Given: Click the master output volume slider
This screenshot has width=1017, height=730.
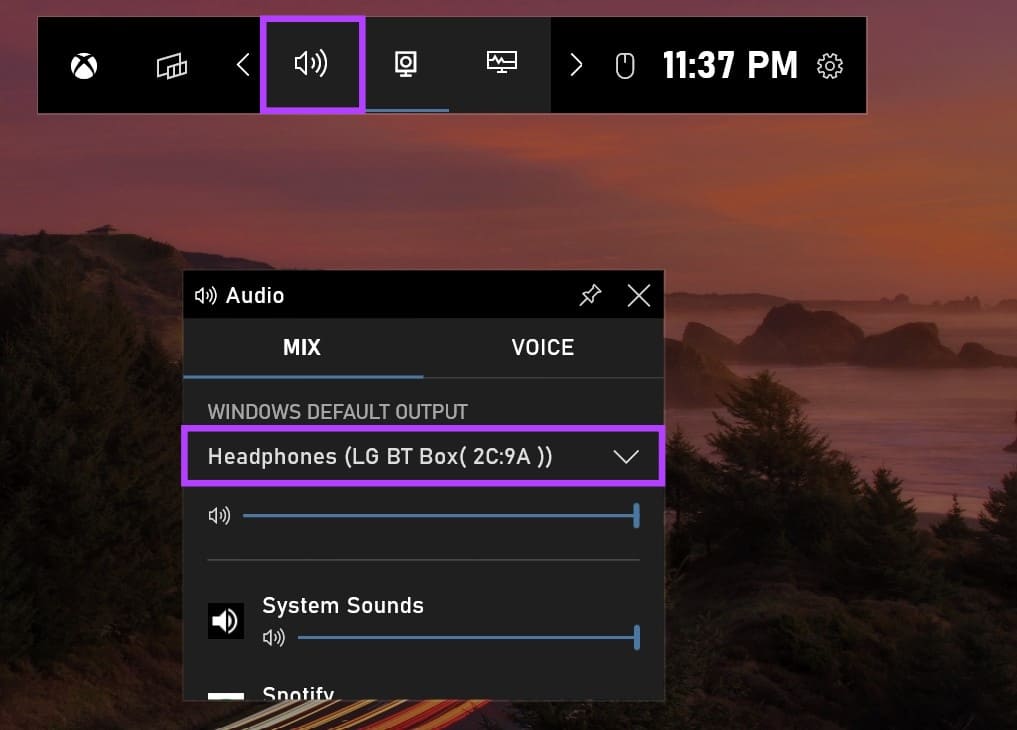Looking at the screenshot, I should 440,516.
